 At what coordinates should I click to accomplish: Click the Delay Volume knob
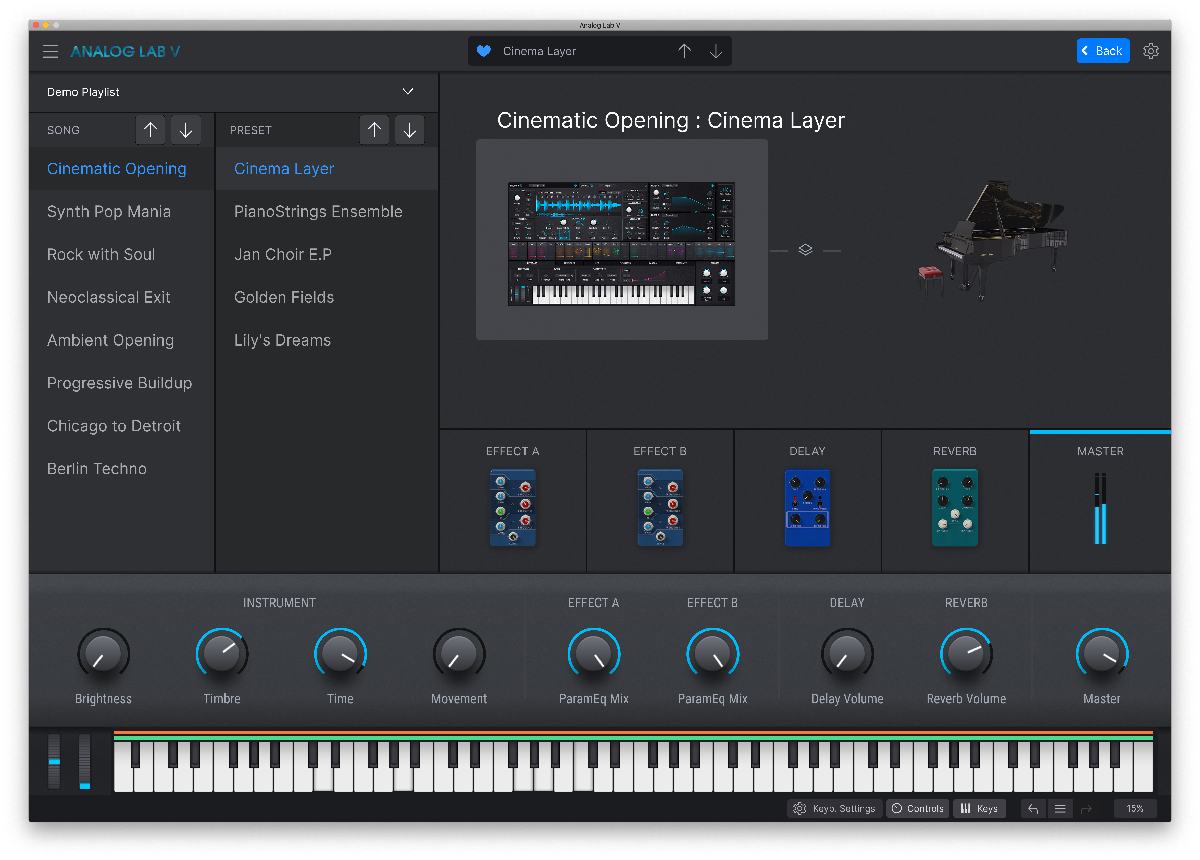point(847,654)
